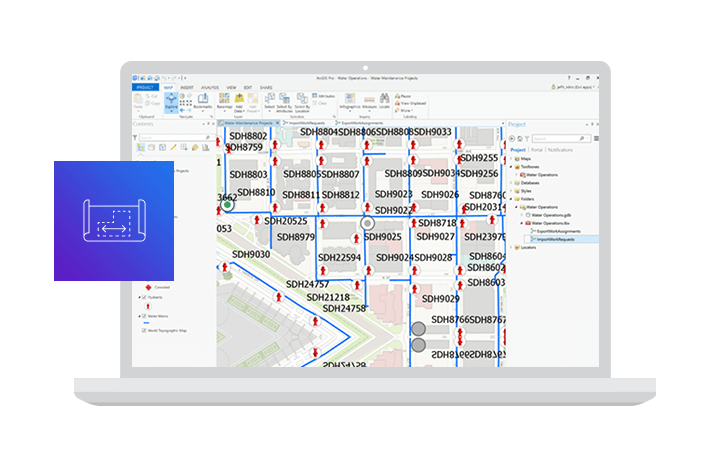Click the Cut button in Clipboard group
The width and height of the screenshot is (720, 460).
[x=152, y=96]
